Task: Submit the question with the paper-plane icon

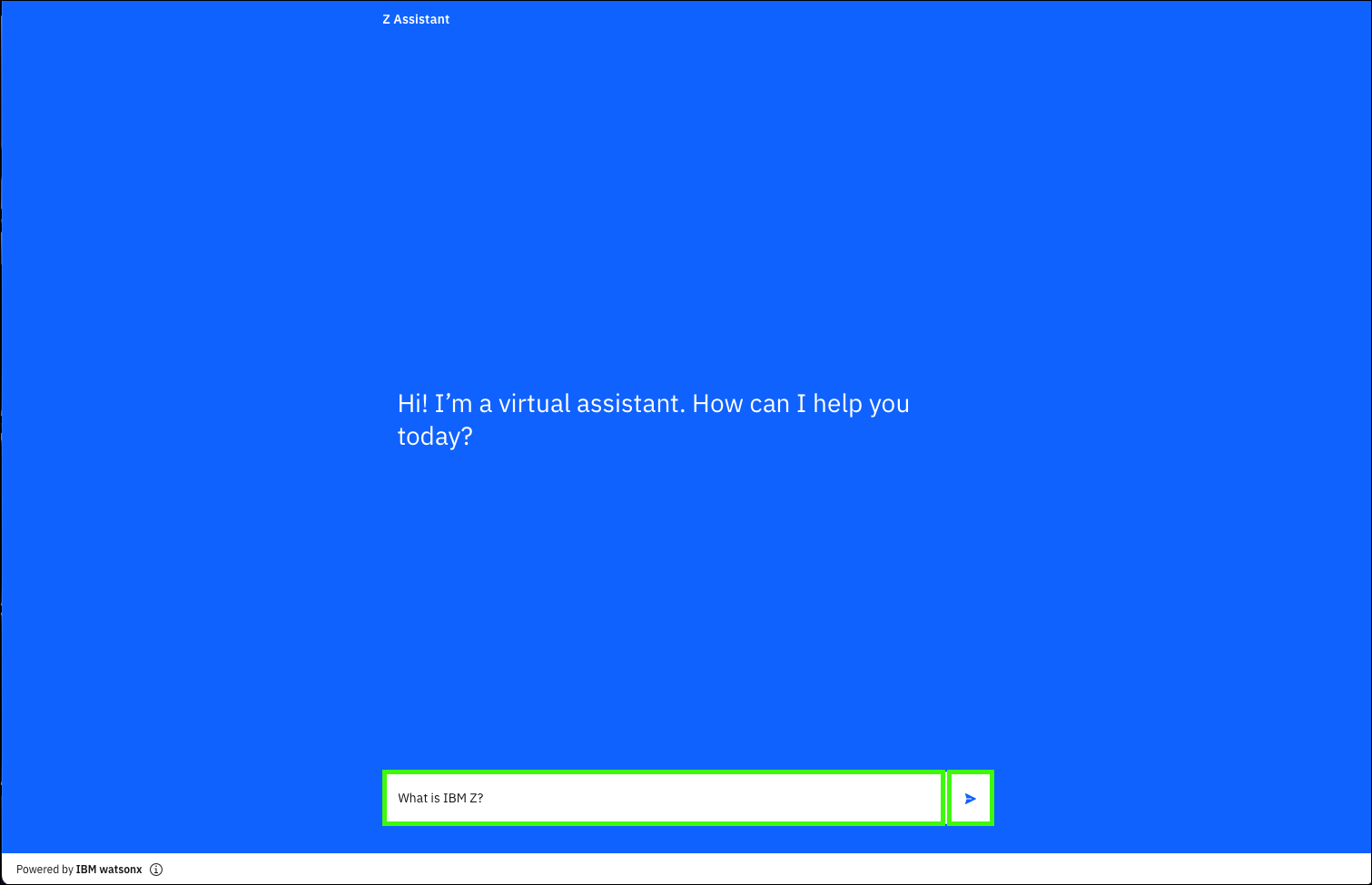Action: (x=970, y=799)
